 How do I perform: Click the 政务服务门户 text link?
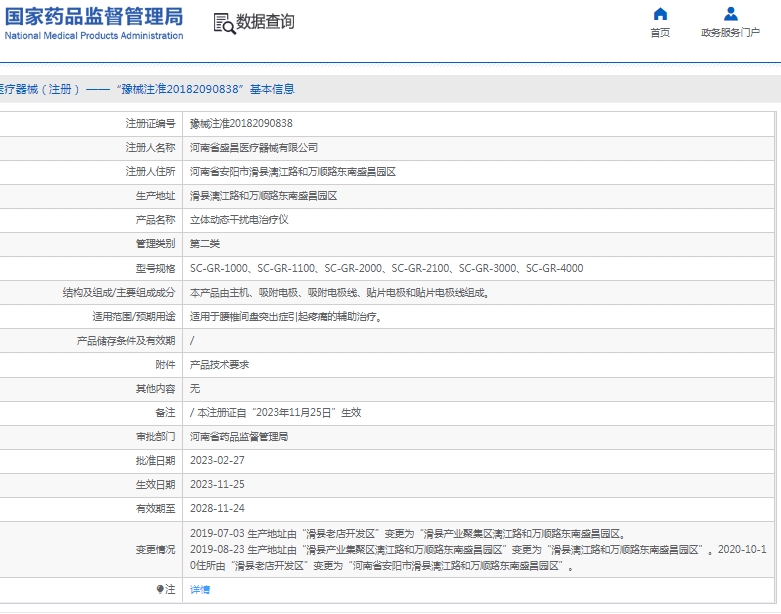pos(730,33)
